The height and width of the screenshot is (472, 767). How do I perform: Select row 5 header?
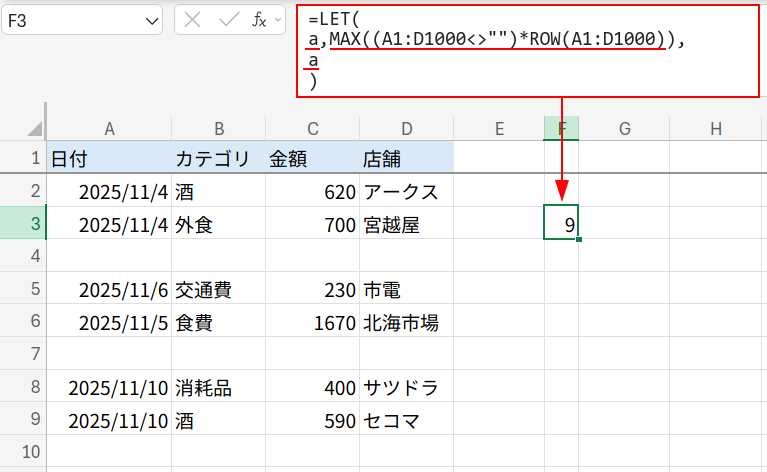23,288
